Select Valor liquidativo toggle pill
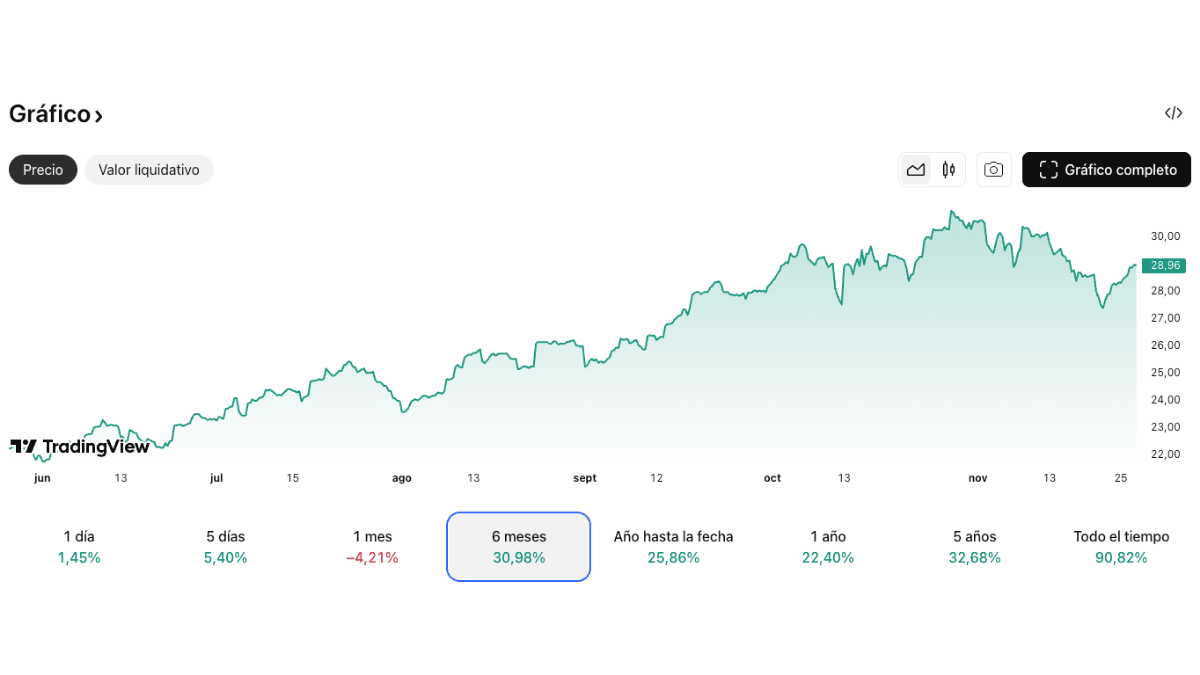The height and width of the screenshot is (675, 1200). pos(149,170)
